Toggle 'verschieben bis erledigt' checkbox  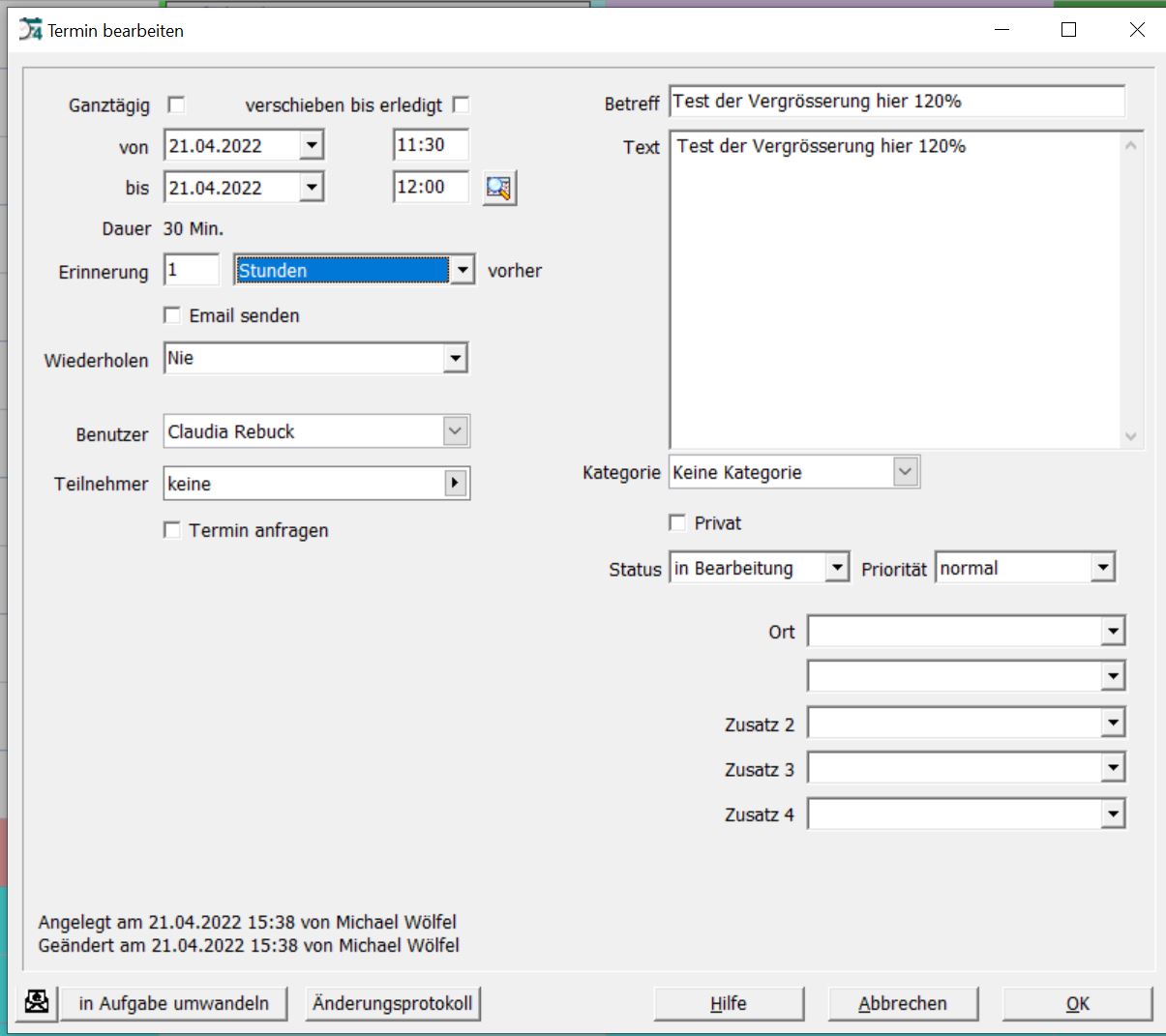coord(462,104)
